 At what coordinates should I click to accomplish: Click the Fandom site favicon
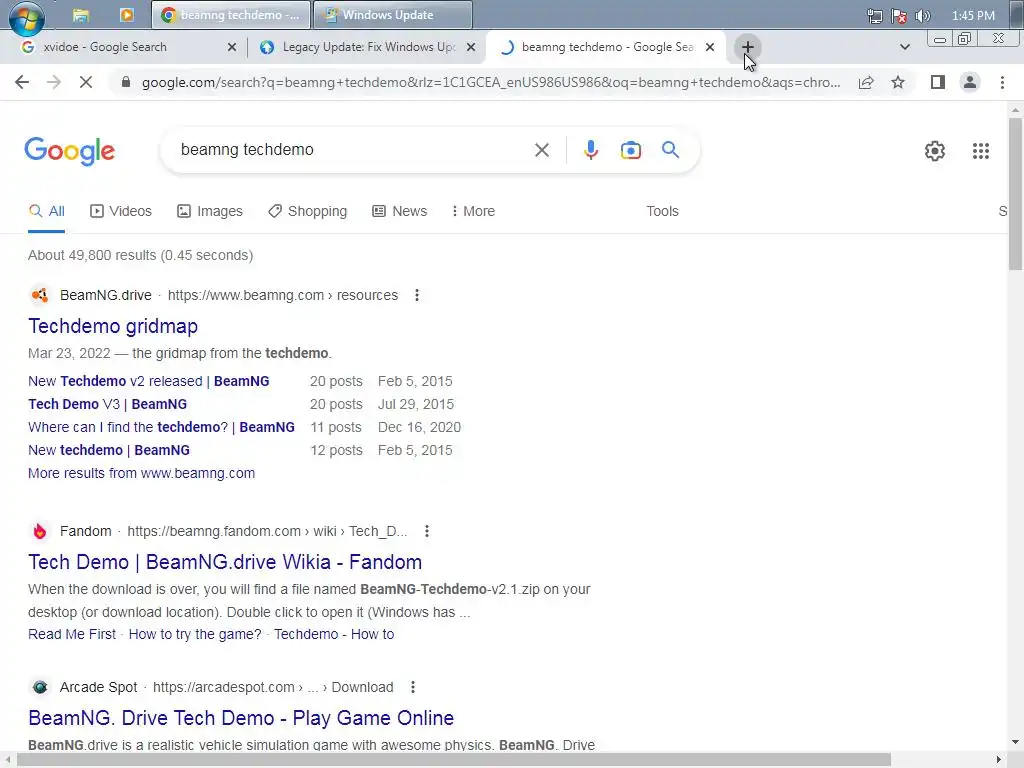click(x=40, y=531)
